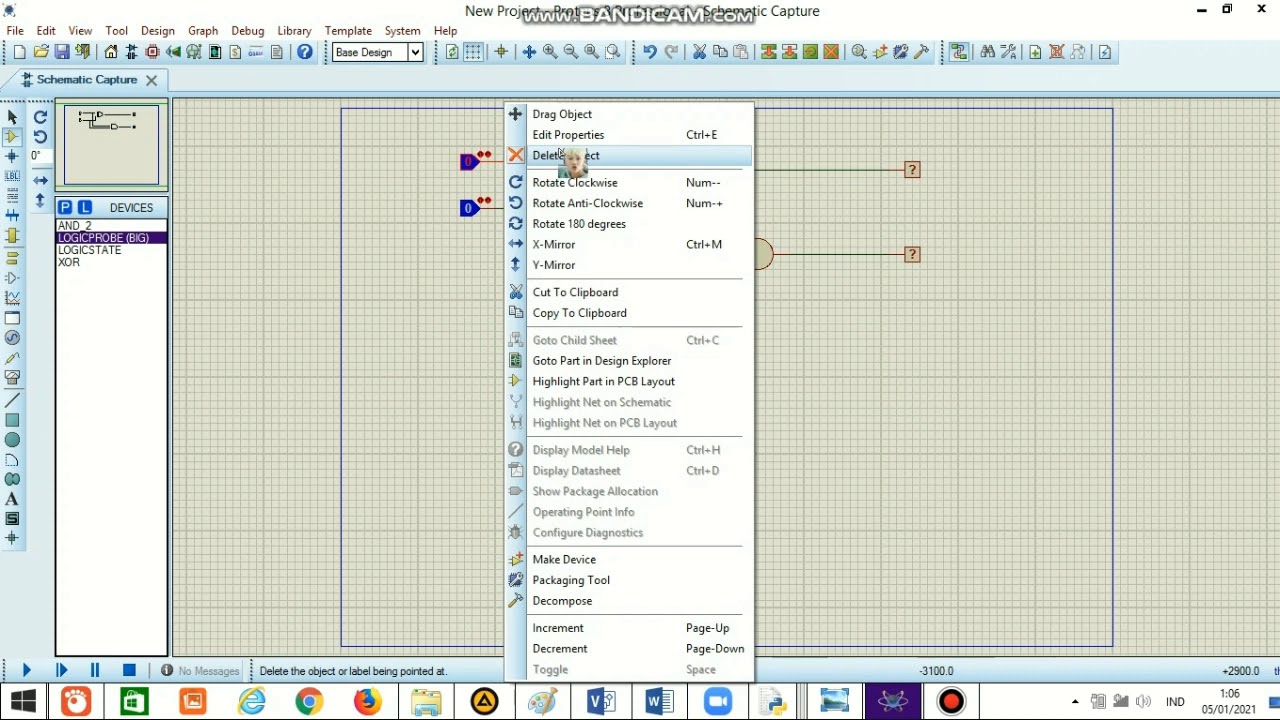Toggle grid display toolbar icon
Screen dimensions: 1280x720
tap(473, 52)
